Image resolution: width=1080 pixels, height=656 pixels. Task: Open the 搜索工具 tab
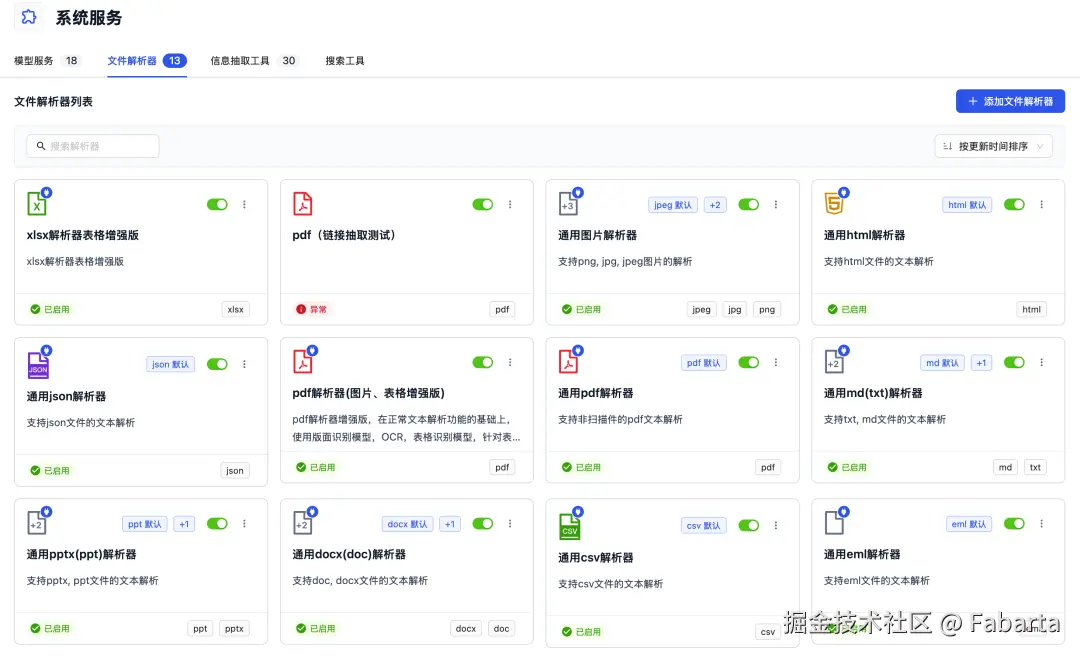[x=345, y=61]
